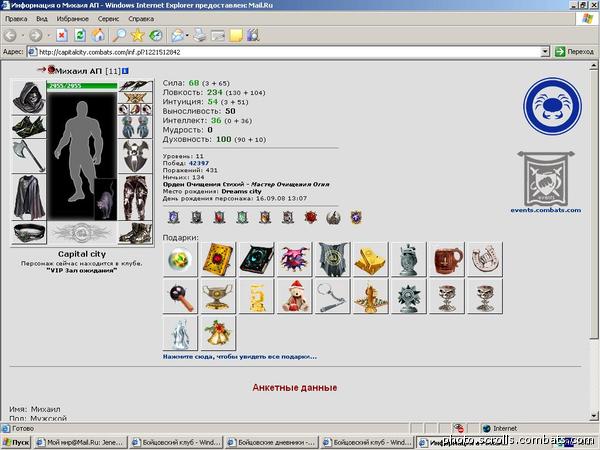Screen dimensions: 600x450
Task: Click the axe weapon slot
Action: click(x=29, y=156)
